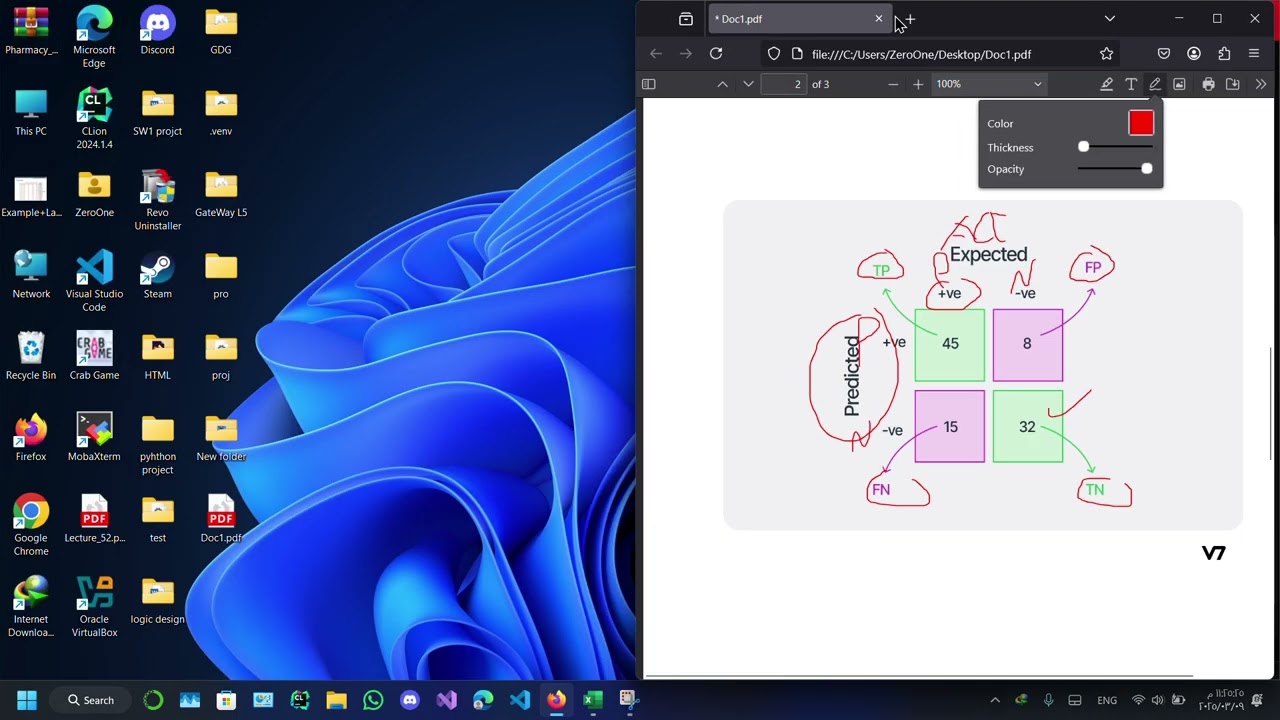Select the Lecture_52 PDF file on desktop
The width and height of the screenshot is (1280, 720).
94,519
